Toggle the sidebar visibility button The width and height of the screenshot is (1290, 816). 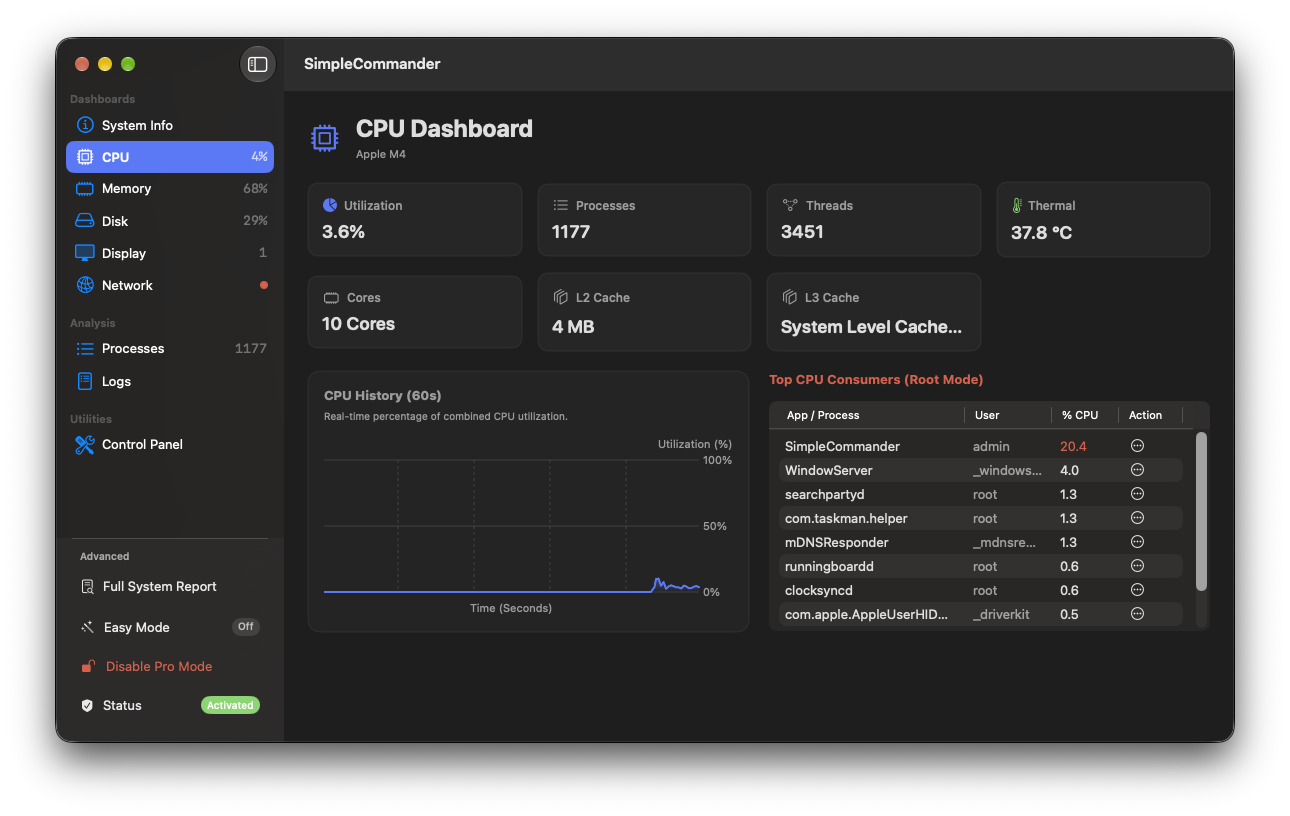point(257,64)
